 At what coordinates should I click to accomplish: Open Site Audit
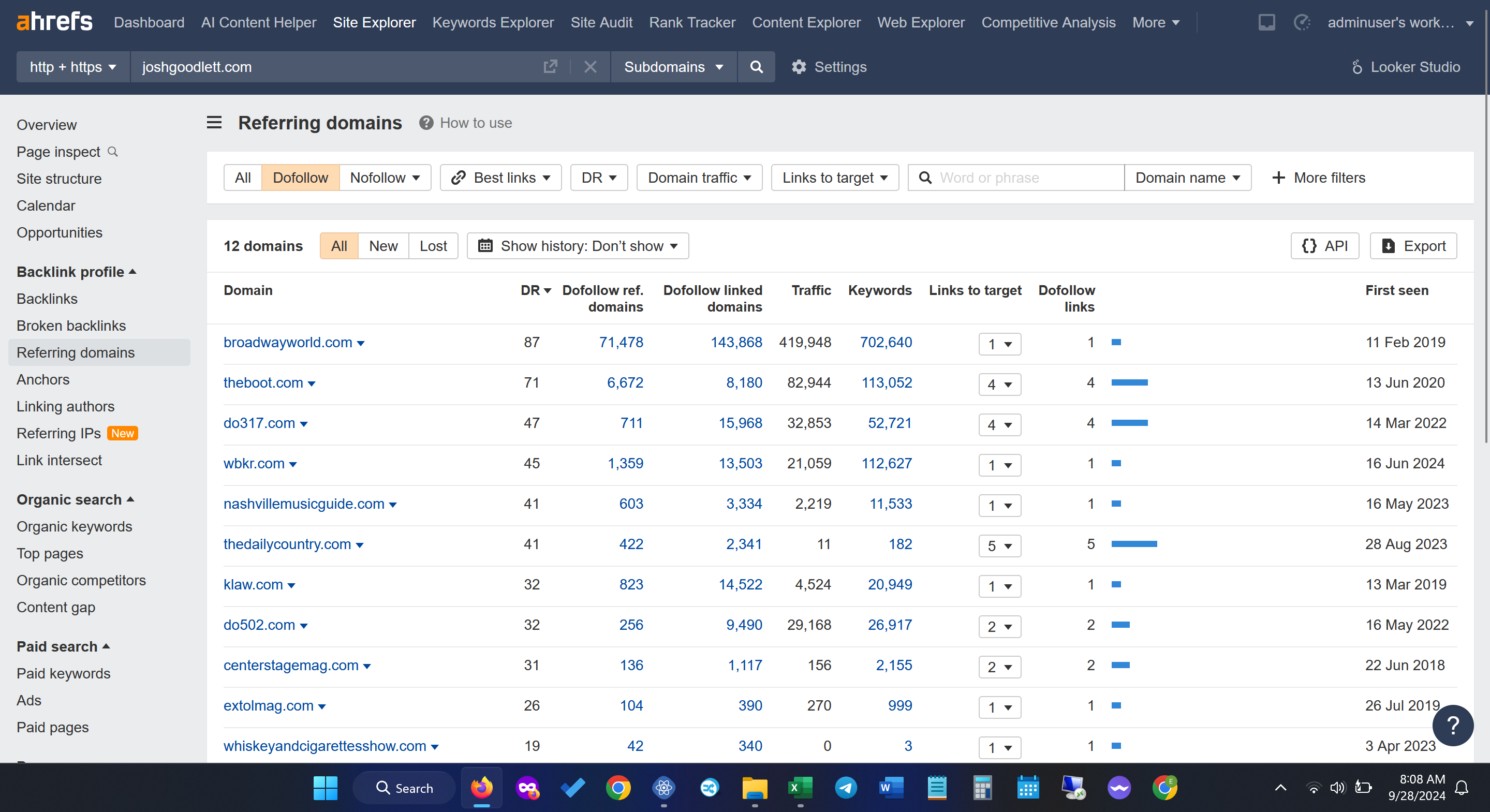pos(601,23)
